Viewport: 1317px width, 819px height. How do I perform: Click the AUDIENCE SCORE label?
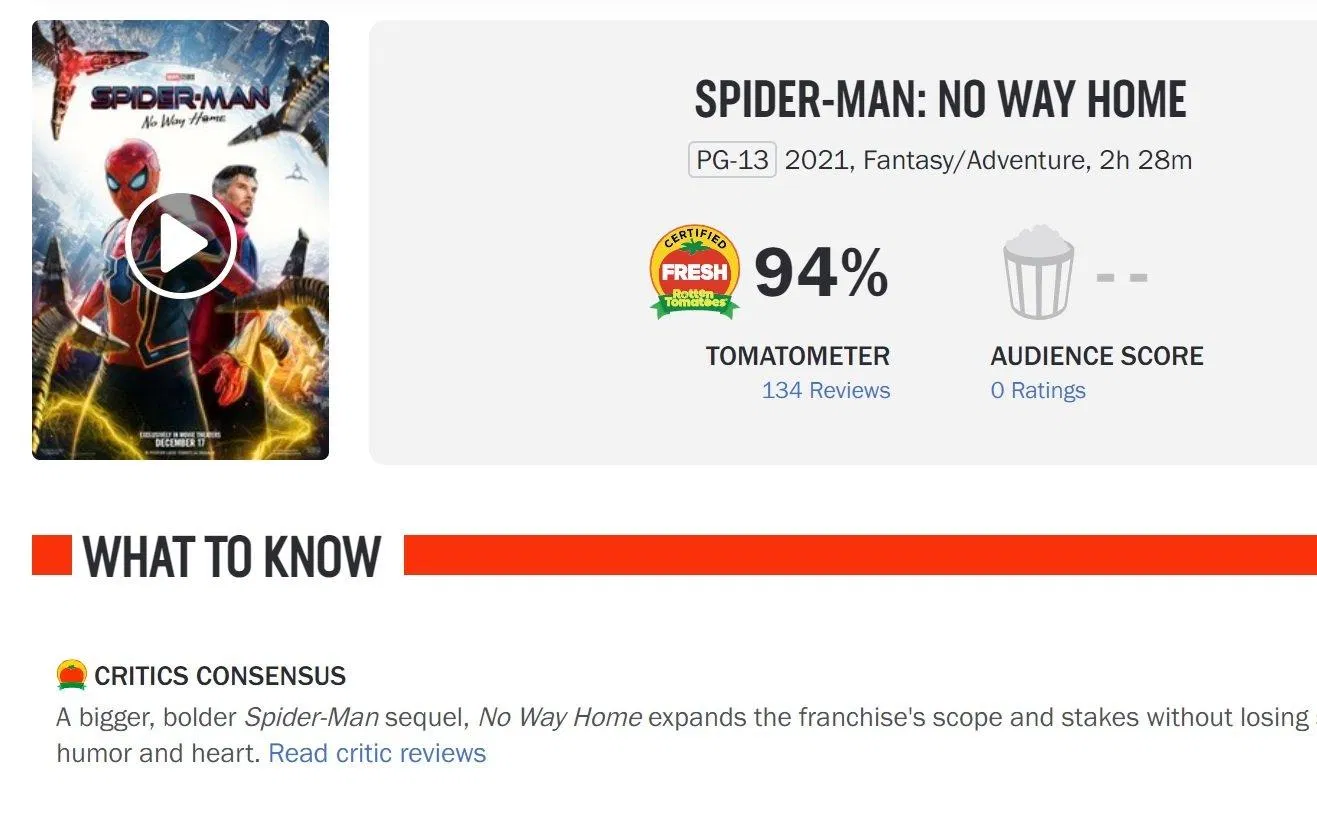tap(1097, 356)
